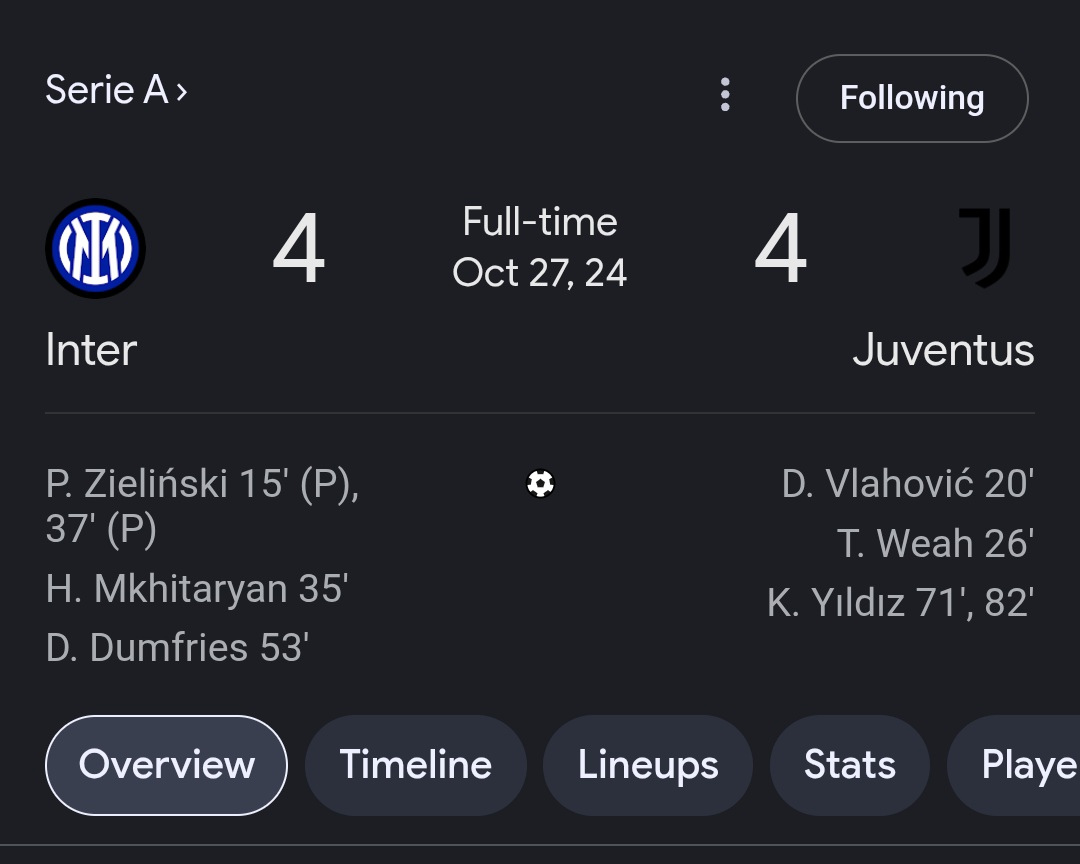Click scorer K. Yıldız 71', 82'
This screenshot has height=864, width=1080.
point(899,603)
